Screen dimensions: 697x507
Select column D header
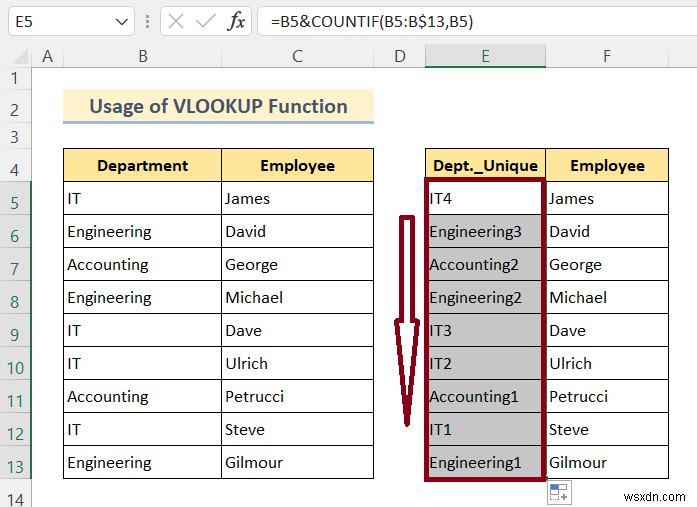[x=400, y=56]
